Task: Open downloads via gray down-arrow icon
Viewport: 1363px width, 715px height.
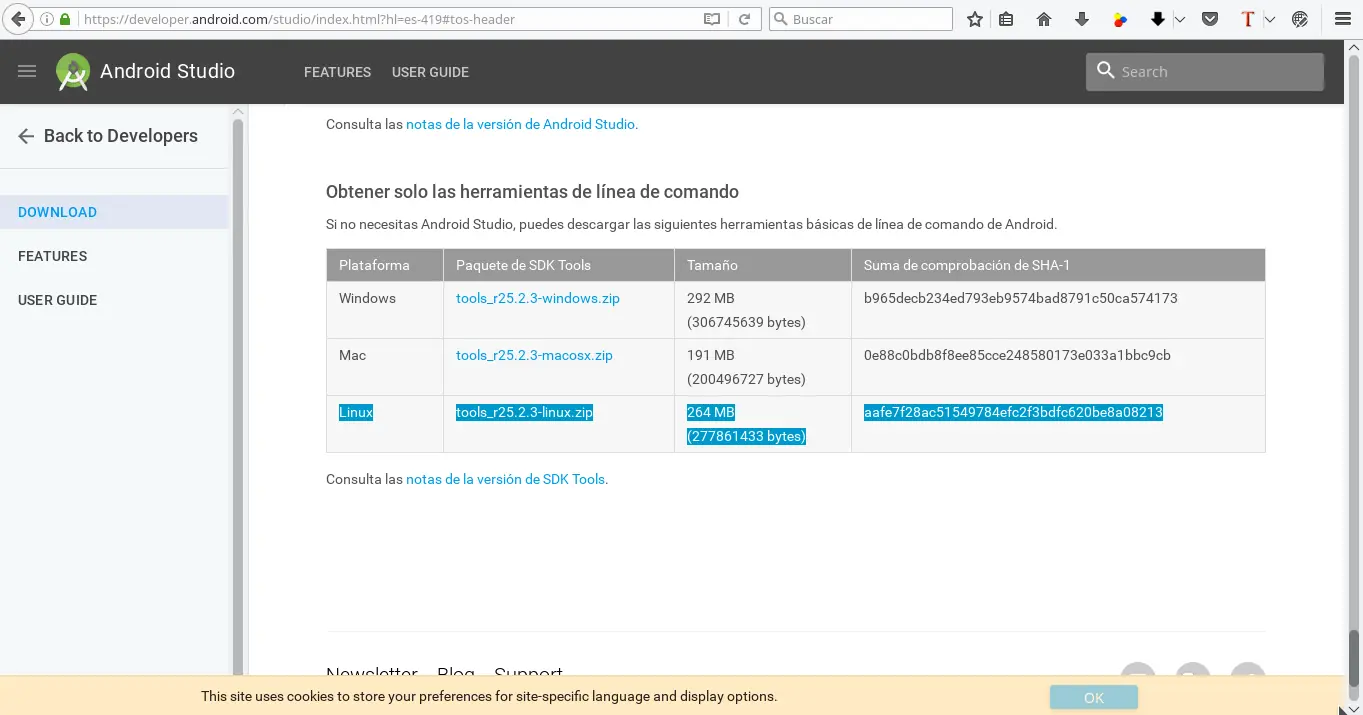Action: click(1082, 19)
